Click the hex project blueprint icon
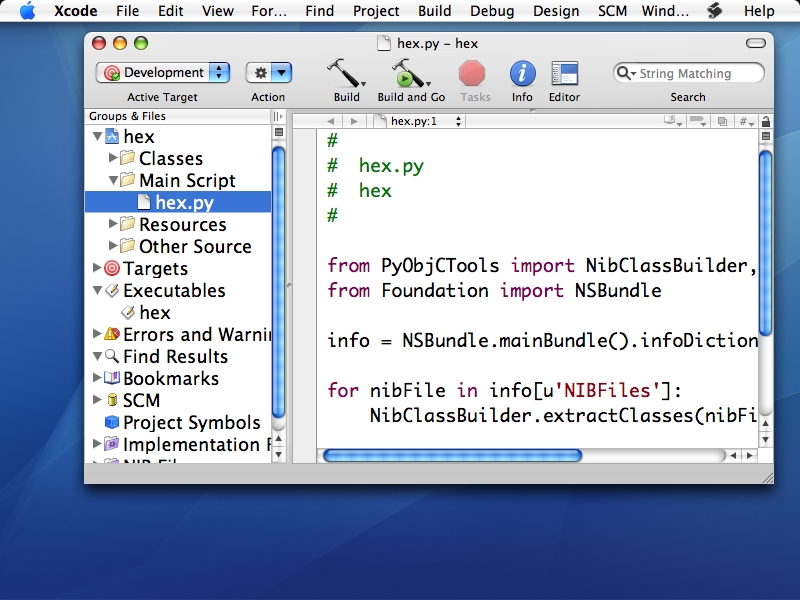 coord(112,136)
